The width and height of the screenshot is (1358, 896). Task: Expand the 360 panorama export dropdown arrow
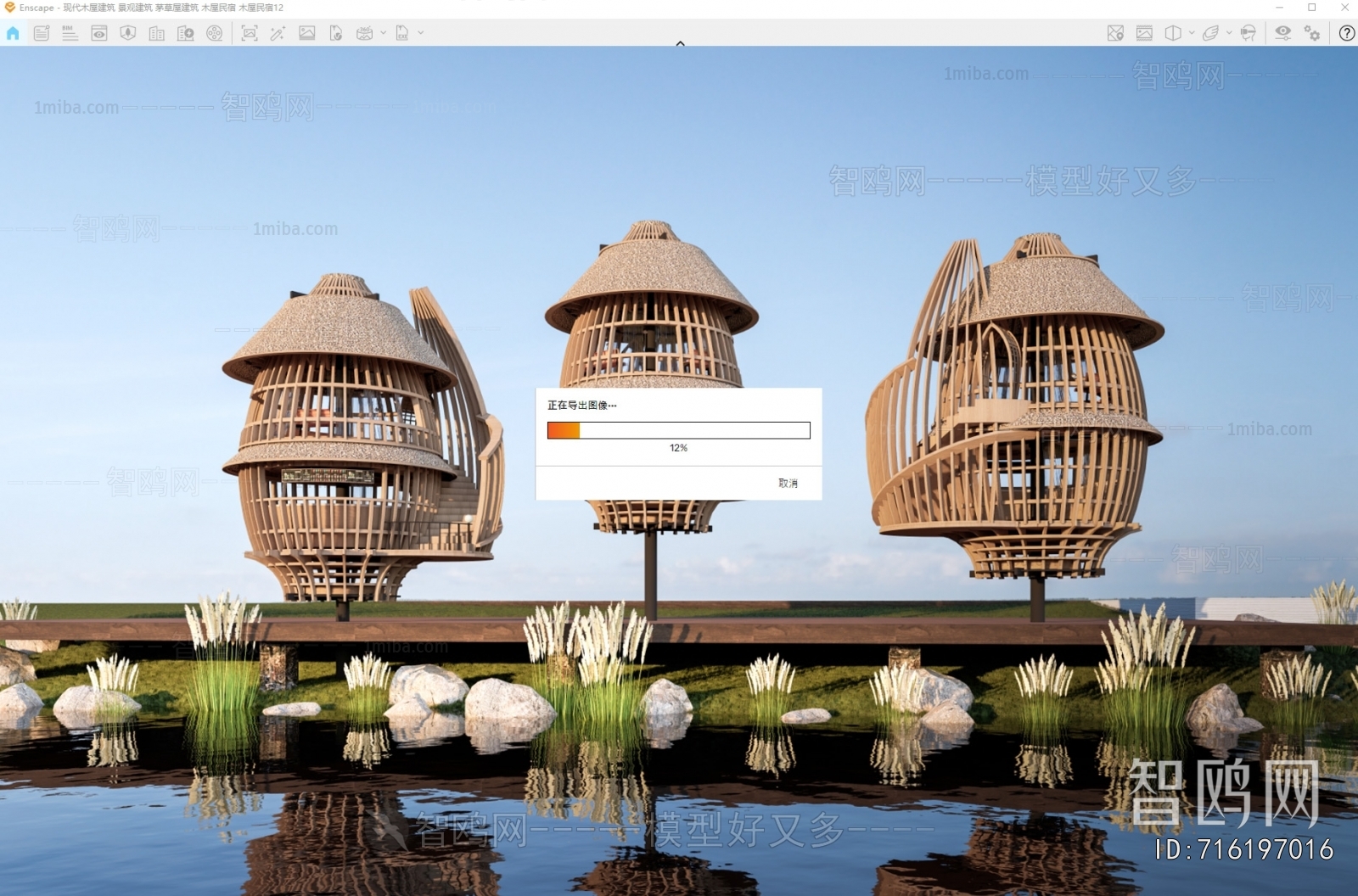(x=383, y=33)
